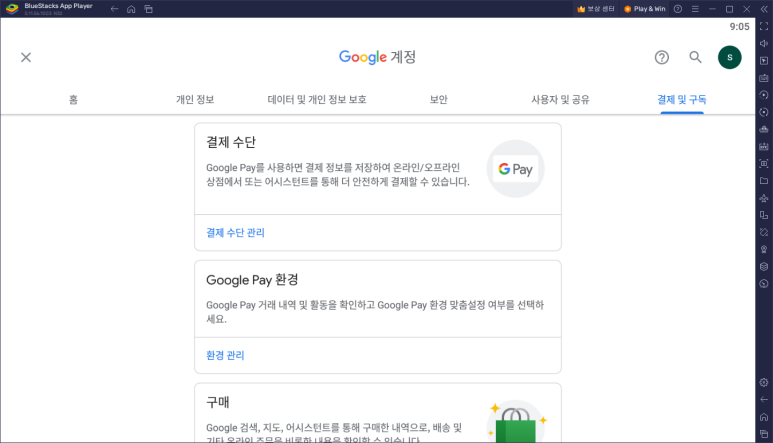Collapse the BlueStacks side toolbar

[764, 9]
